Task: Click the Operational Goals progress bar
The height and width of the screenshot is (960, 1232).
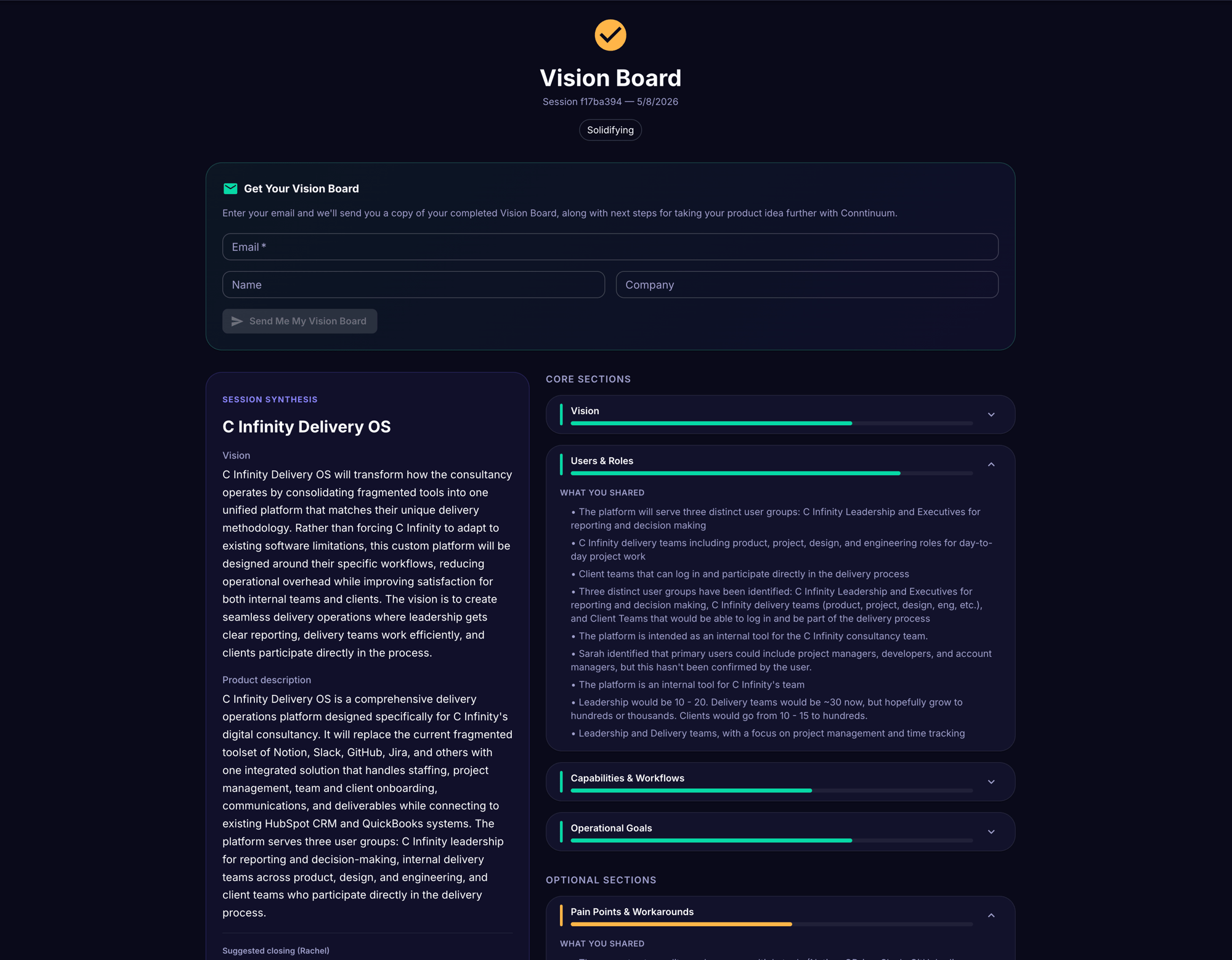Action: point(771,840)
